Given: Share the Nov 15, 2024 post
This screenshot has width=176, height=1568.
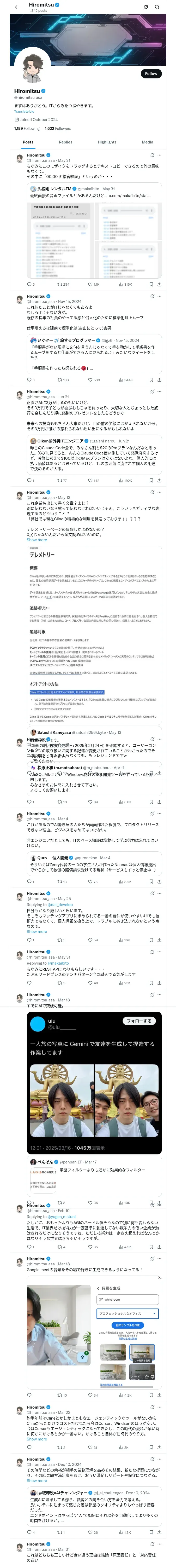Looking at the screenshot, I should tap(159, 380).
